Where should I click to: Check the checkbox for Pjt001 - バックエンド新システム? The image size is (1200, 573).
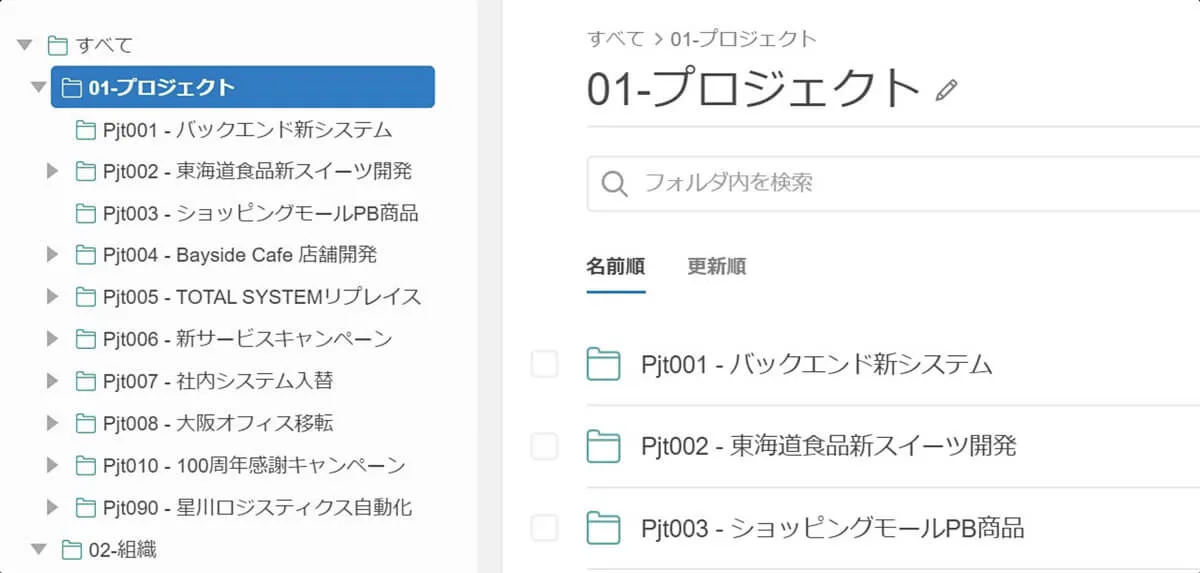tap(544, 364)
